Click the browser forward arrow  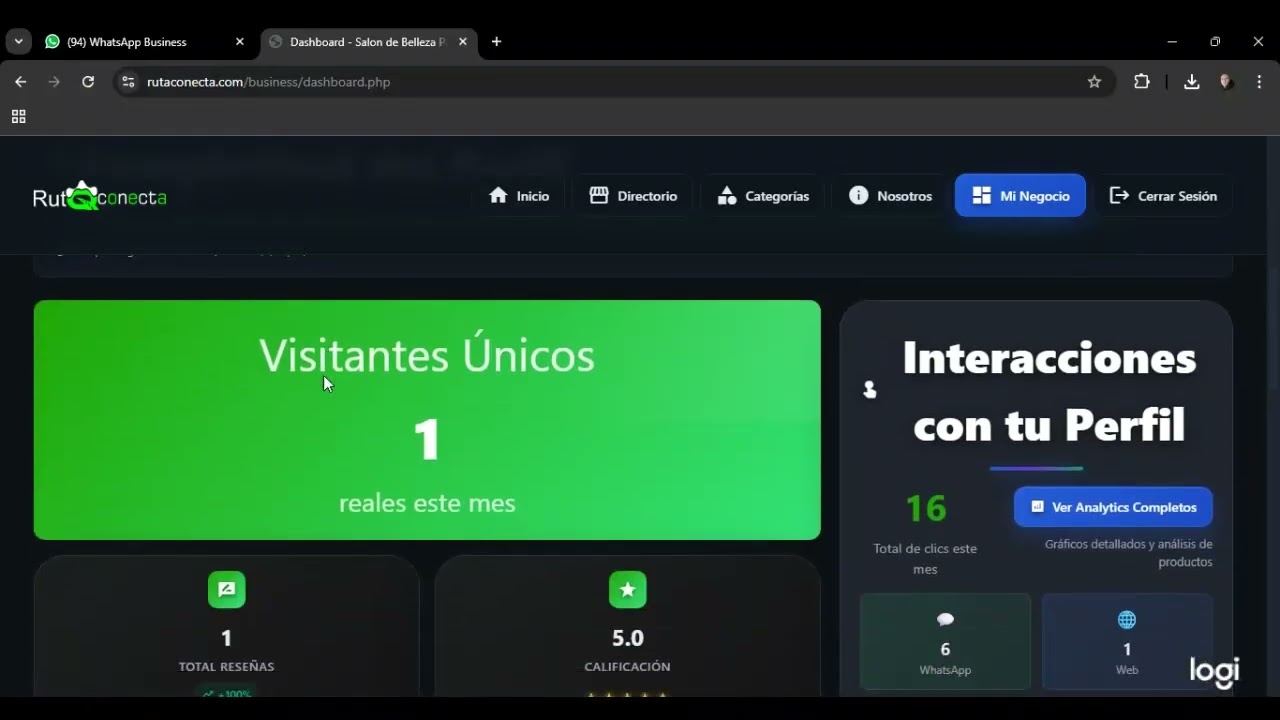click(54, 82)
